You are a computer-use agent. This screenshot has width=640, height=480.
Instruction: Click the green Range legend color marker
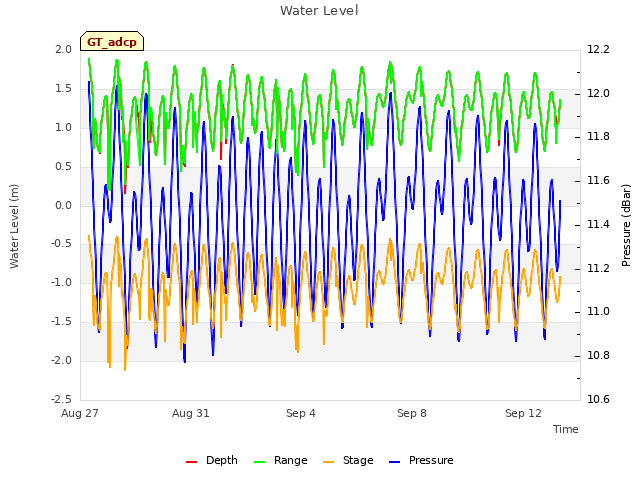coord(260,462)
